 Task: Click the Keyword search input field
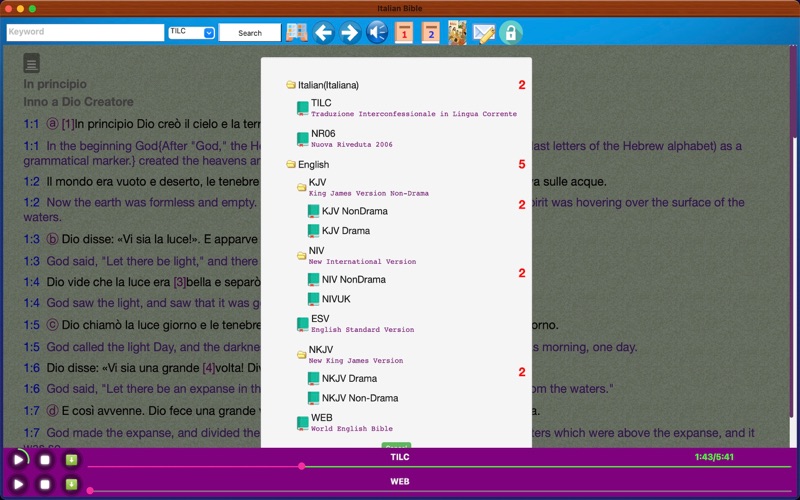[x=85, y=32]
